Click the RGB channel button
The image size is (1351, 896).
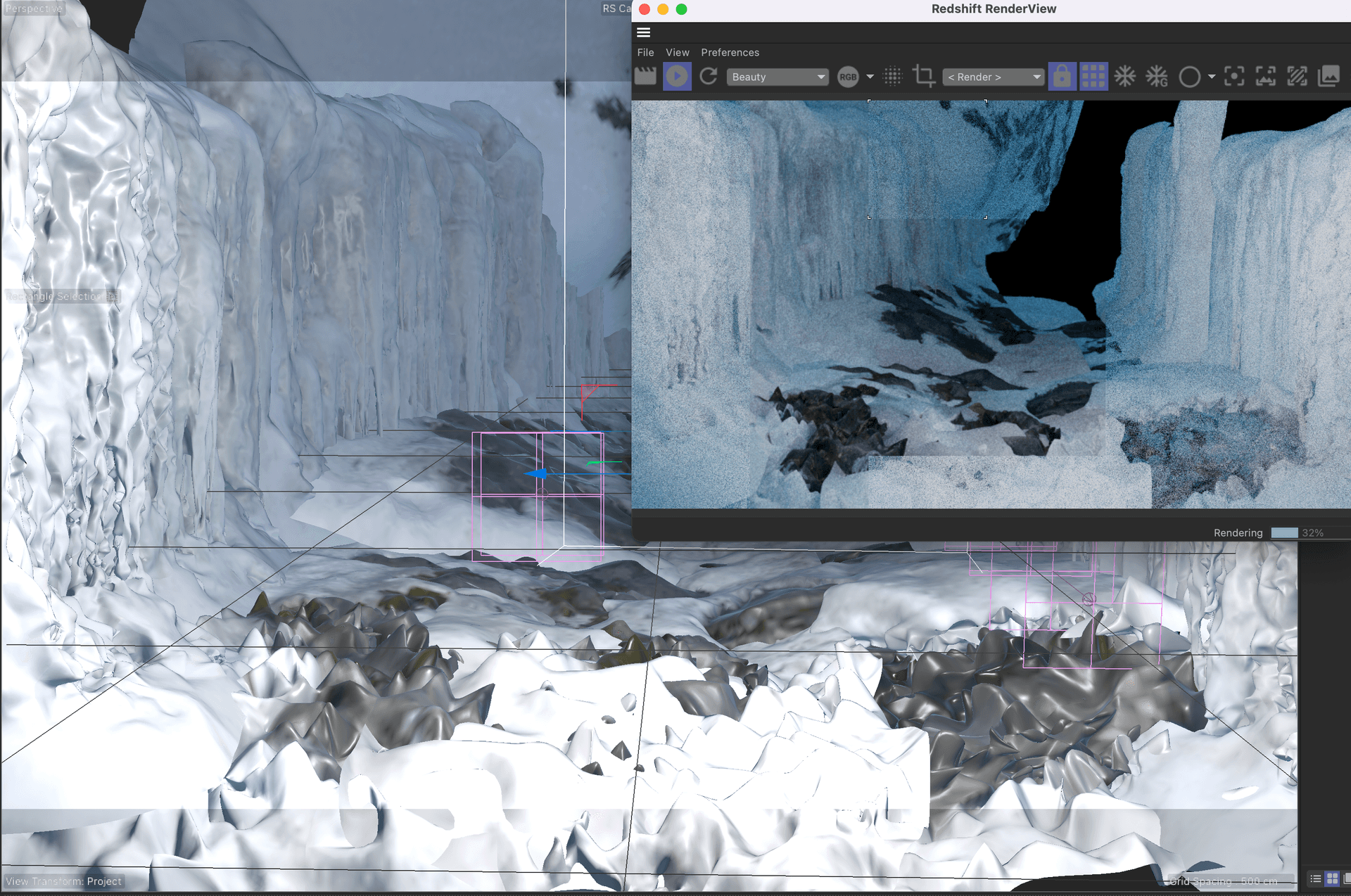(848, 77)
